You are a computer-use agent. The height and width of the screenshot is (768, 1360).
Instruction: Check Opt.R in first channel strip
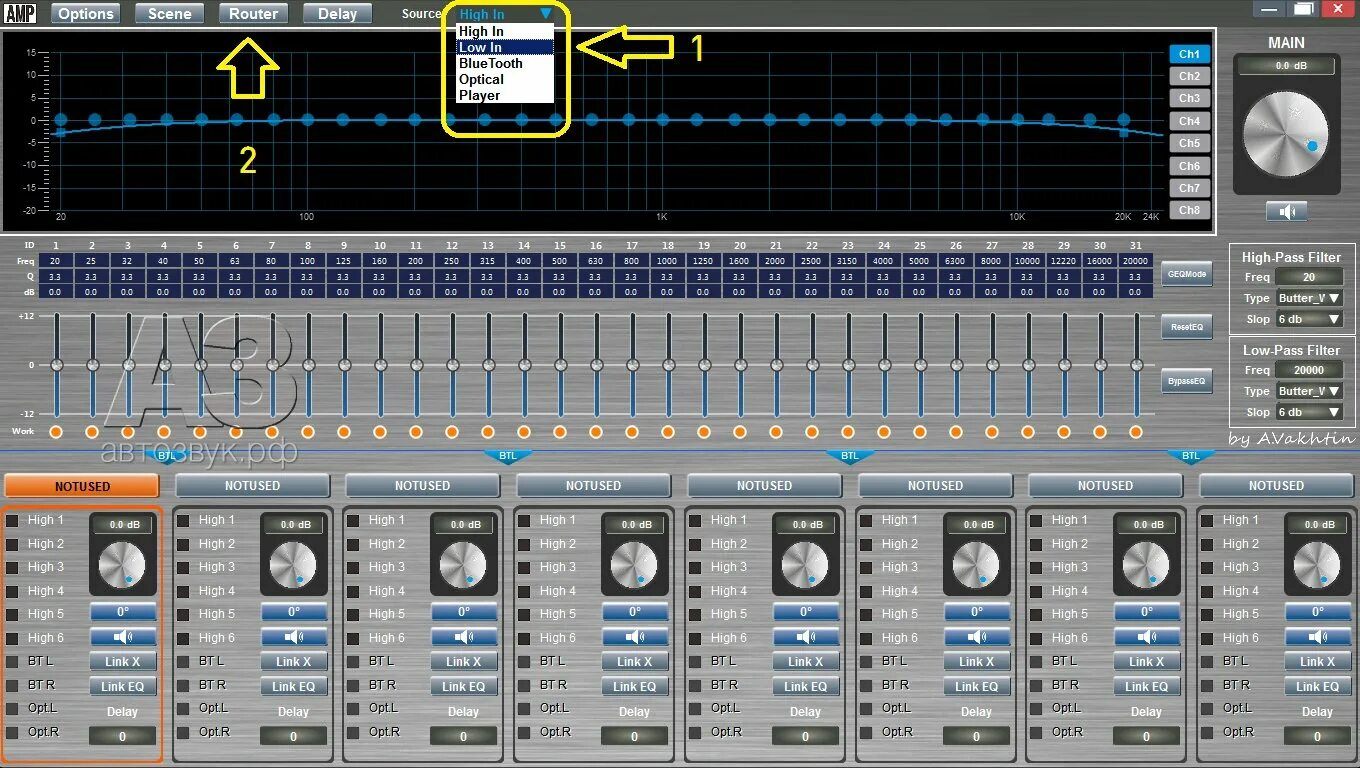[12, 732]
